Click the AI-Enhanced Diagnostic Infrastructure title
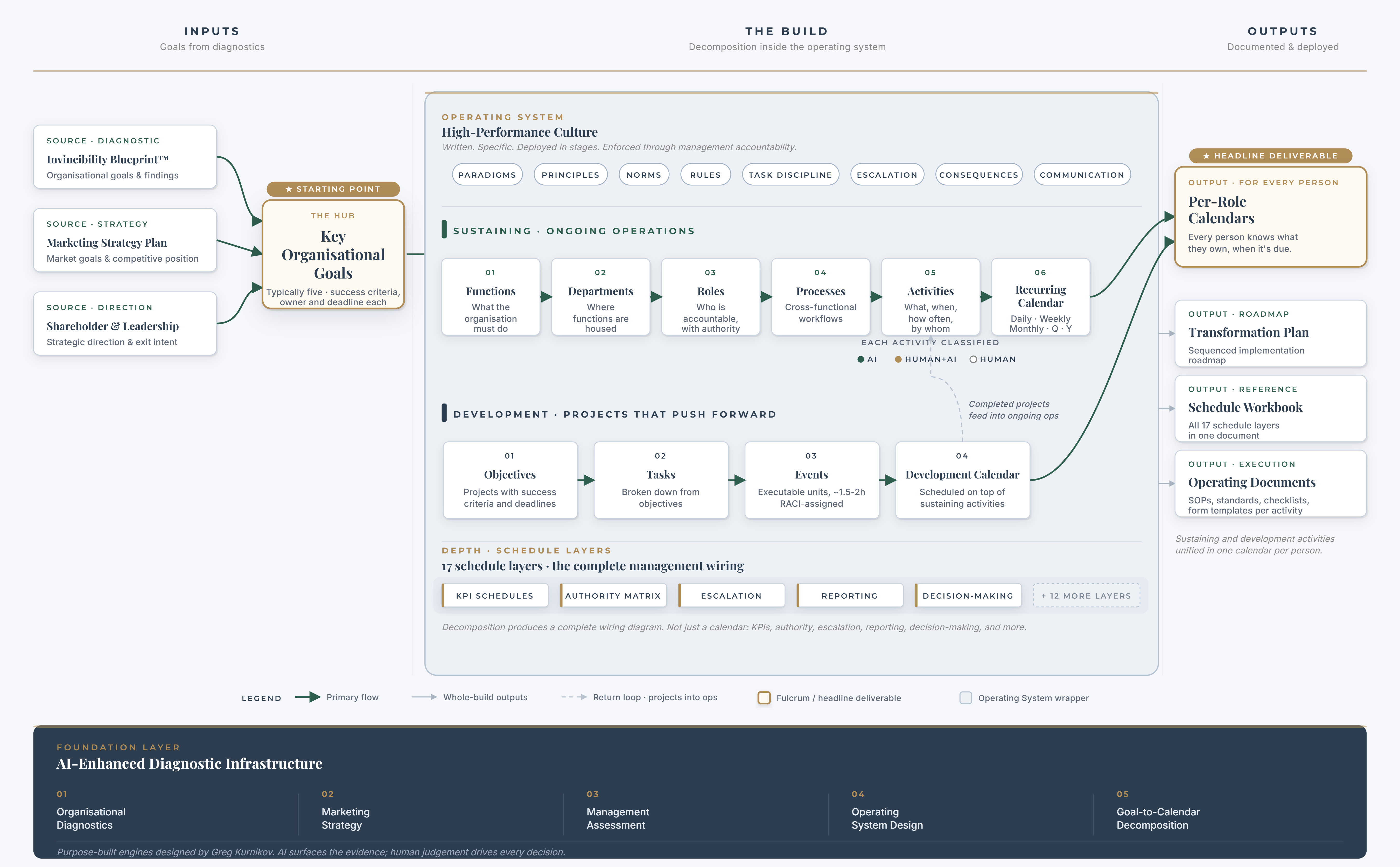 point(189,764)
